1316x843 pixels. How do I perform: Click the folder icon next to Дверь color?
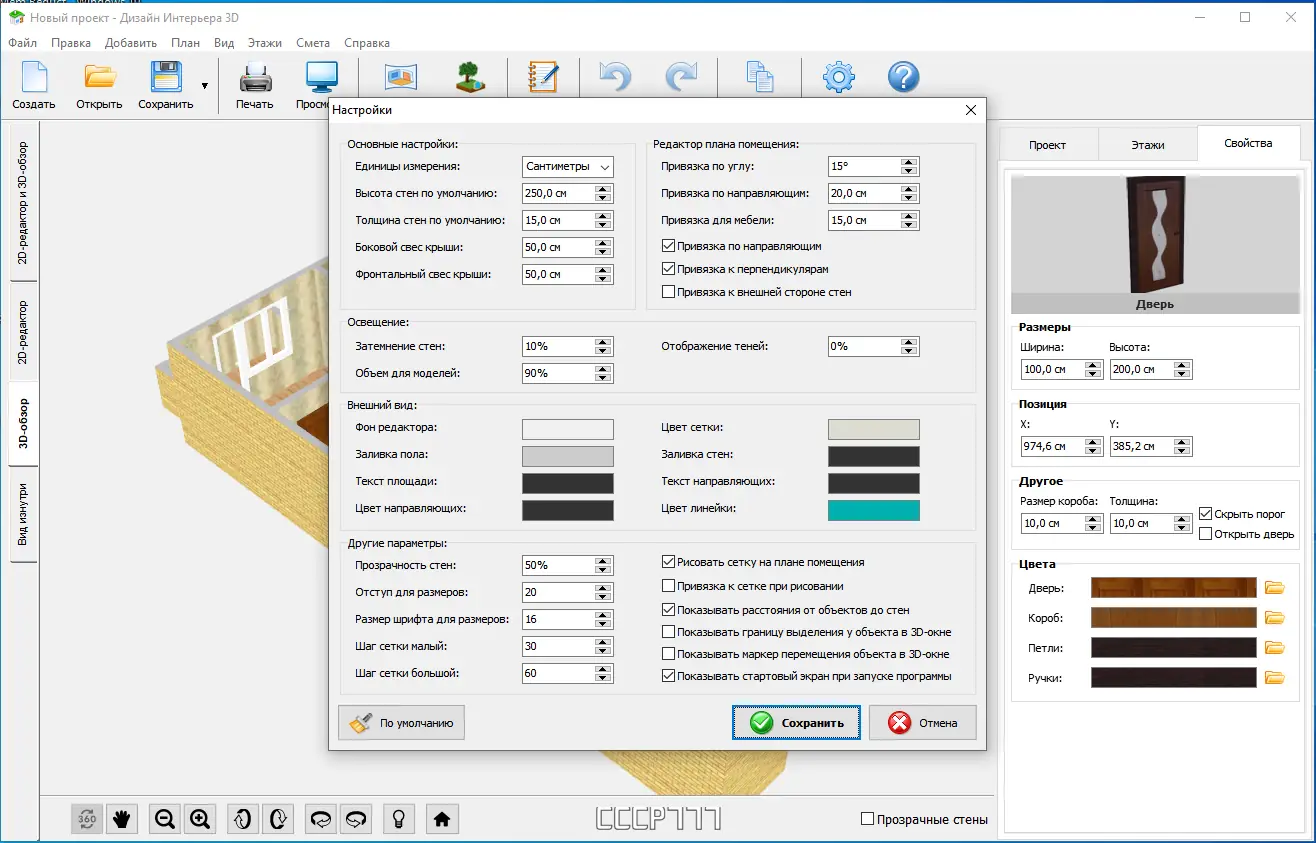tap(1274, 588)
